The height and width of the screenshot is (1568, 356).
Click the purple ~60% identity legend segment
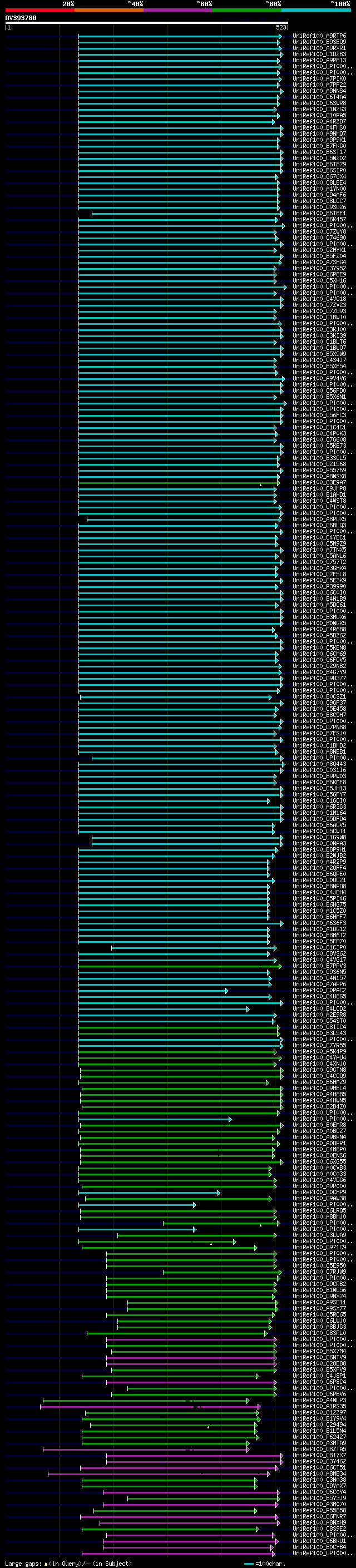click(177, 11)
